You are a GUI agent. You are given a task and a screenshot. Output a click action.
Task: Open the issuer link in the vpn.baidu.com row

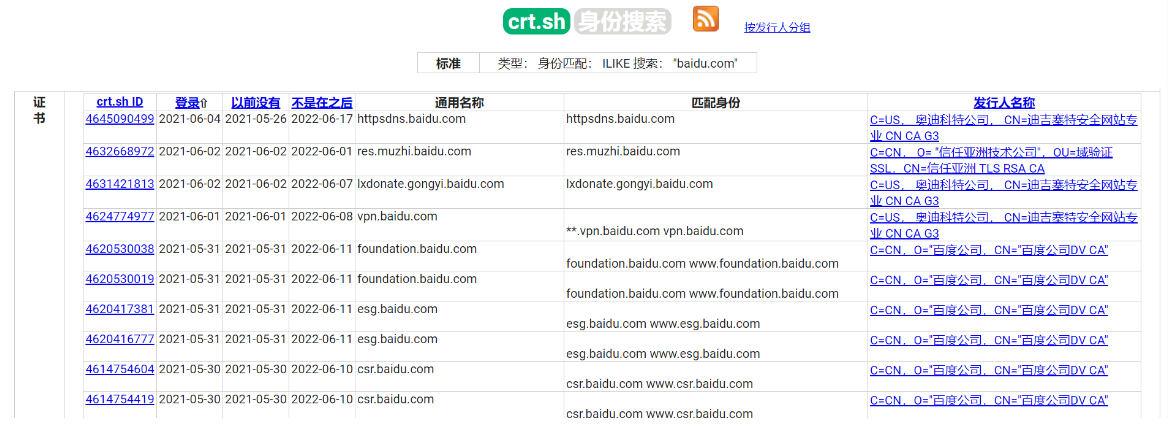pyautogui.click(x=1003, y=226)
